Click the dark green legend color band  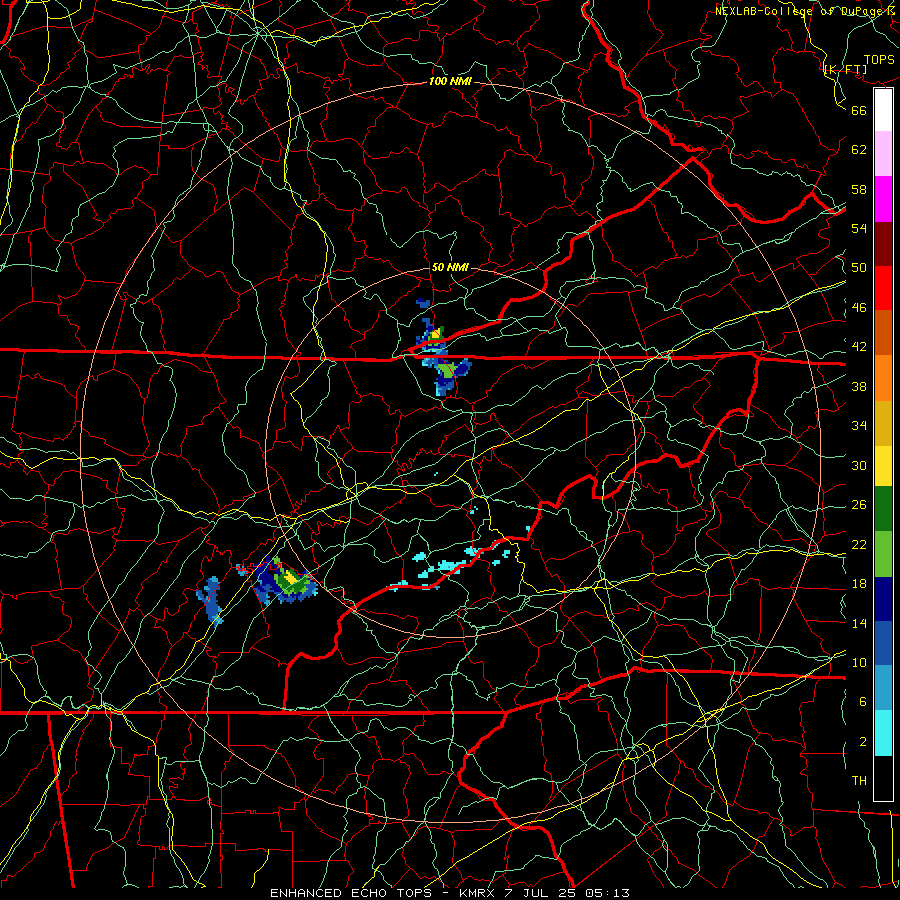[883, 509]
